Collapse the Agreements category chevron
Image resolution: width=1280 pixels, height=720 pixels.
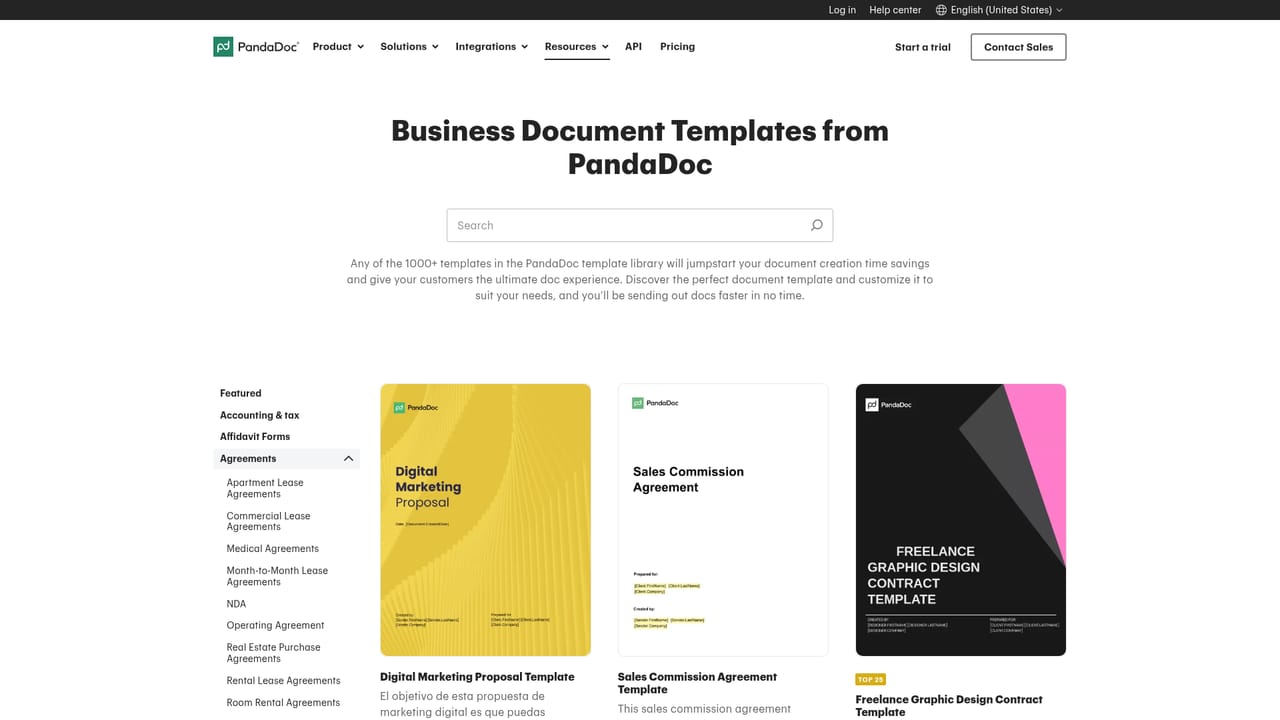(348, 459)
